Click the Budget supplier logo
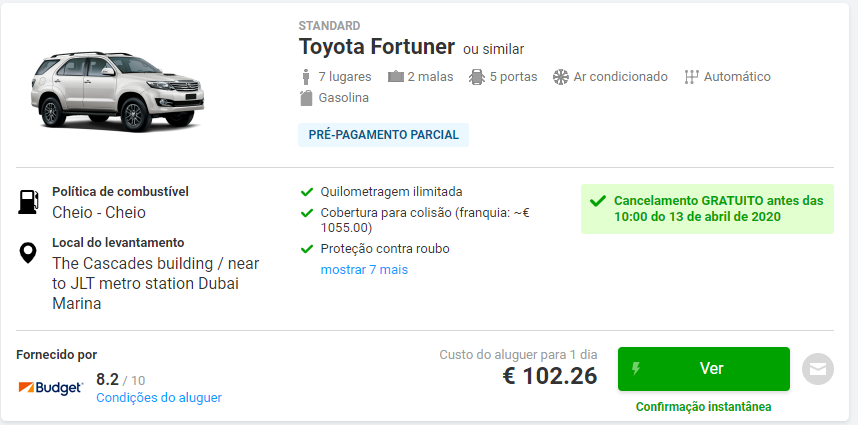This screenshot has width=858, height=425. tap(51, 388)
